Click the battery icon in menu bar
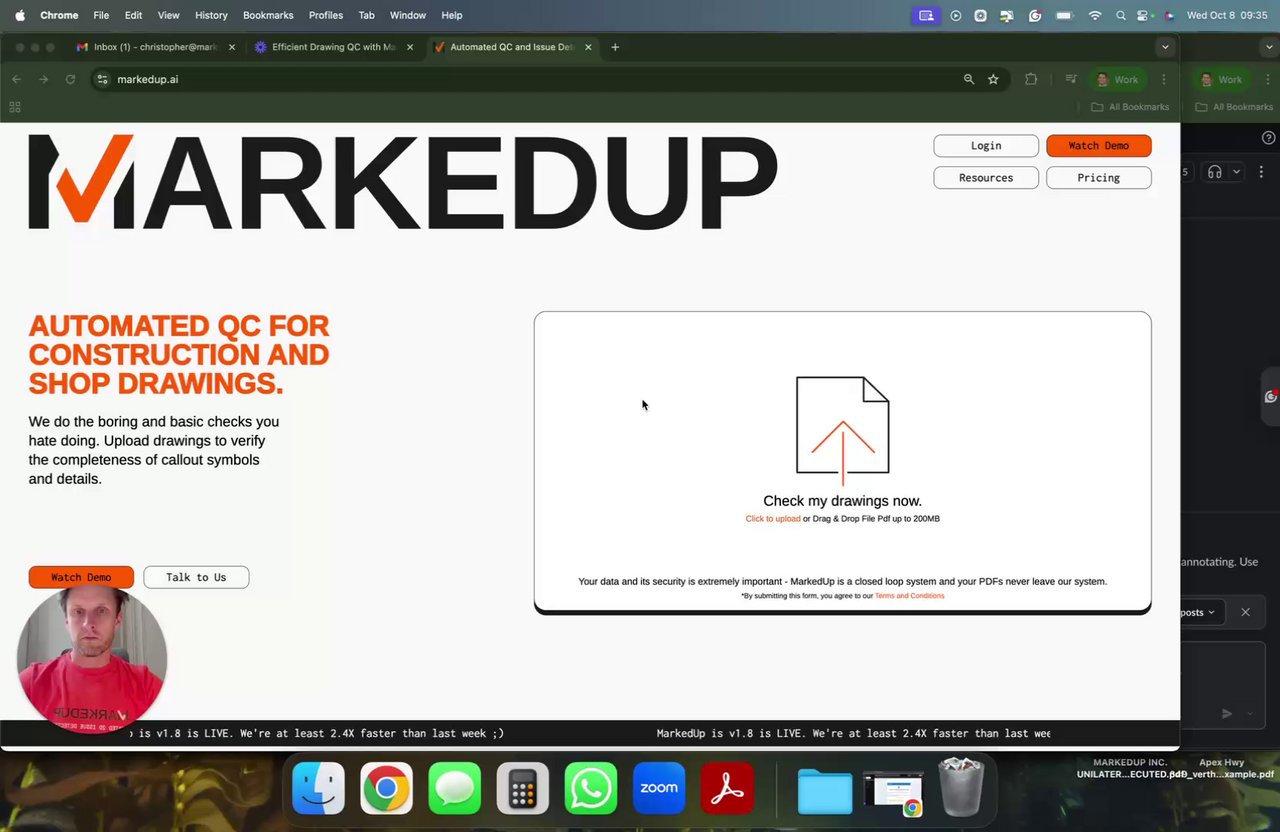This screenshot has width=1280, height=832. pos(1065,15)
